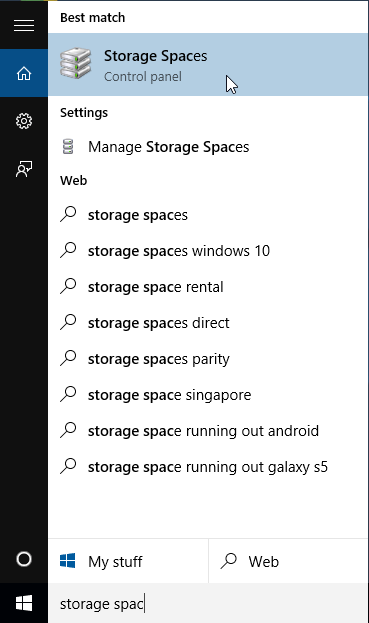This screenshot has width=369, height=623.
Task: Select storage space rental suggestion
Action: tap(208, 287)
